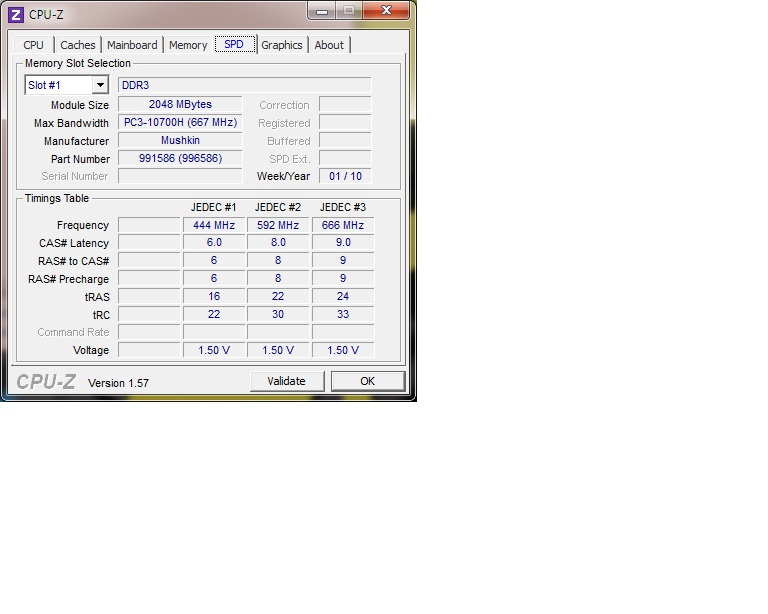768x614 pixels.
Task: Click the tRC value 22
Action: point(214,314)
